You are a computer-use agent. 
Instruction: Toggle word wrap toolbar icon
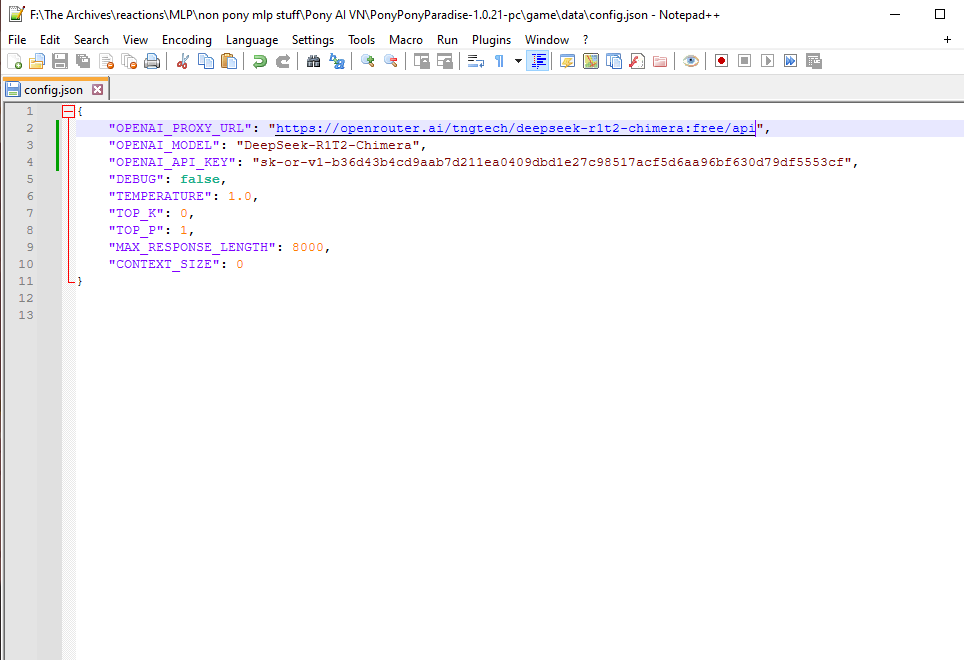(476, 61)
